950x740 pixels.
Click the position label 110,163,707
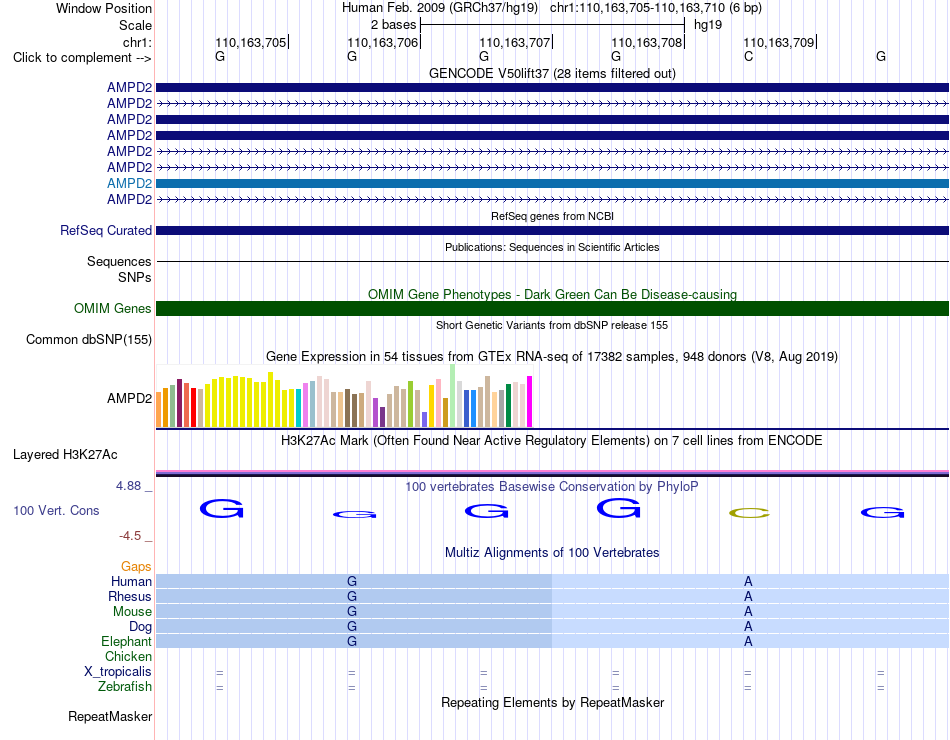pos(514,42)
